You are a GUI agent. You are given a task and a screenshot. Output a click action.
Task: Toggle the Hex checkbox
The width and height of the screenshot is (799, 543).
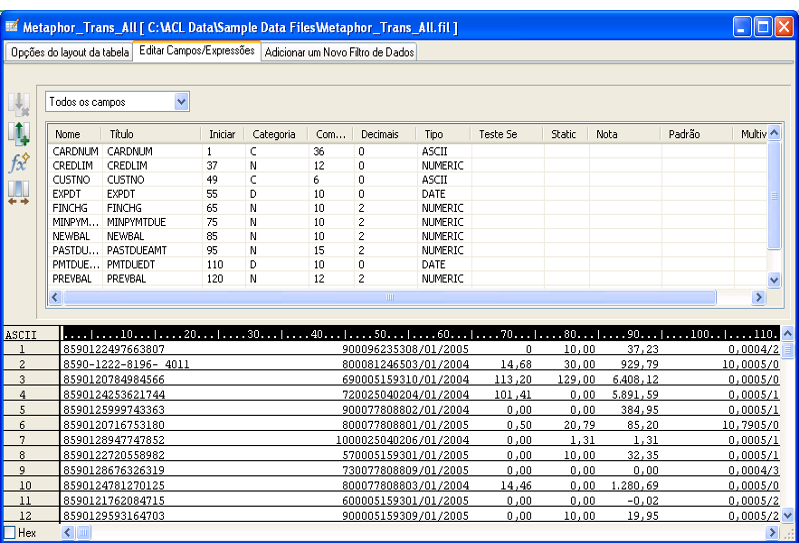pos(10,533)
